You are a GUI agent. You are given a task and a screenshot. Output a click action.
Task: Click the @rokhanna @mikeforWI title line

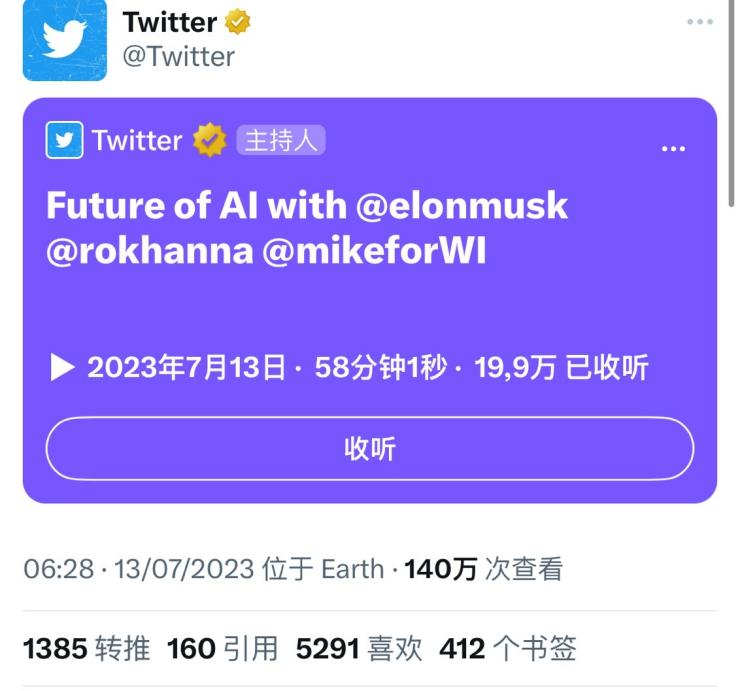click(266, 251)
